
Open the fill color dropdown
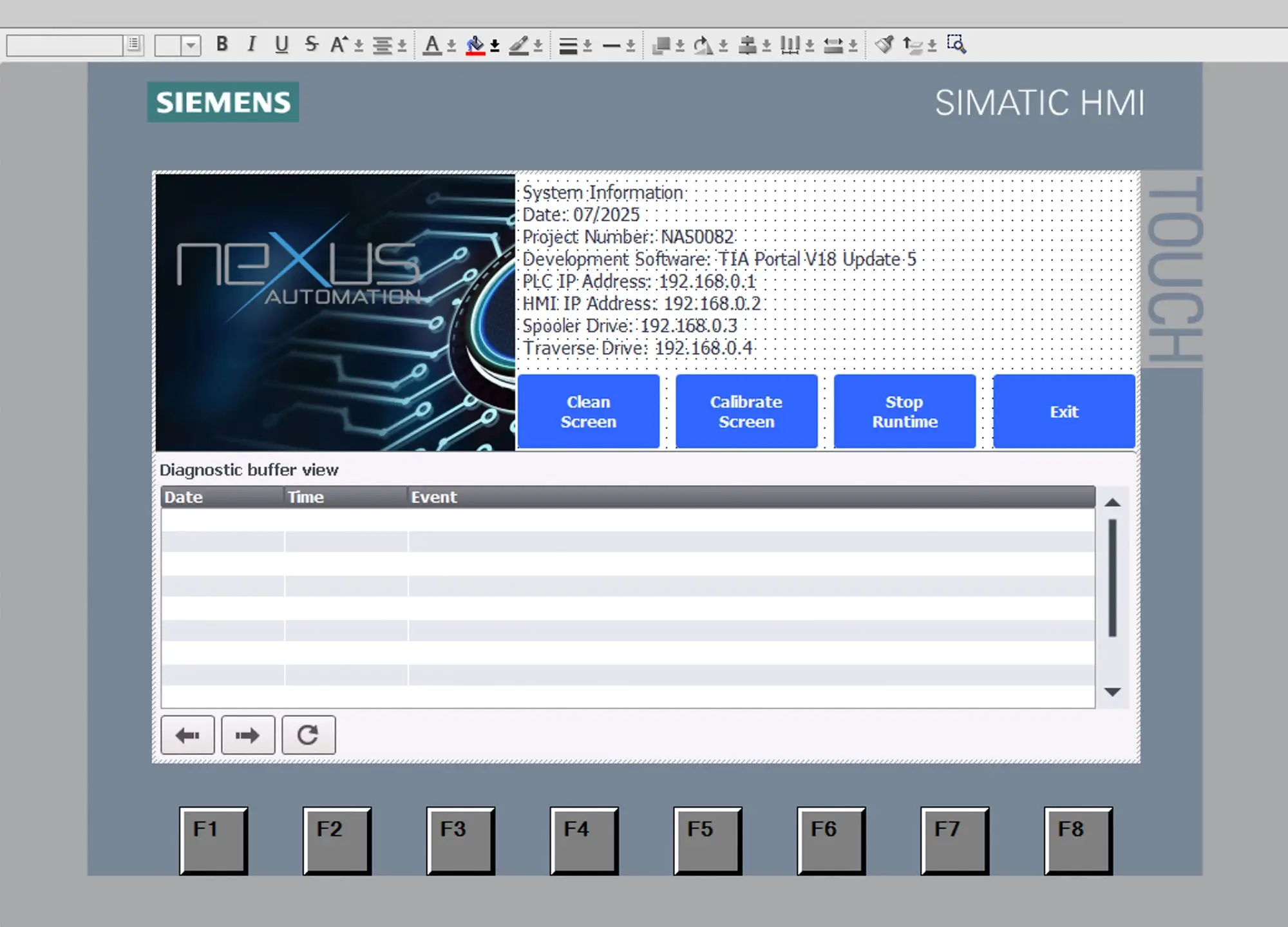[x=494, y=44]
